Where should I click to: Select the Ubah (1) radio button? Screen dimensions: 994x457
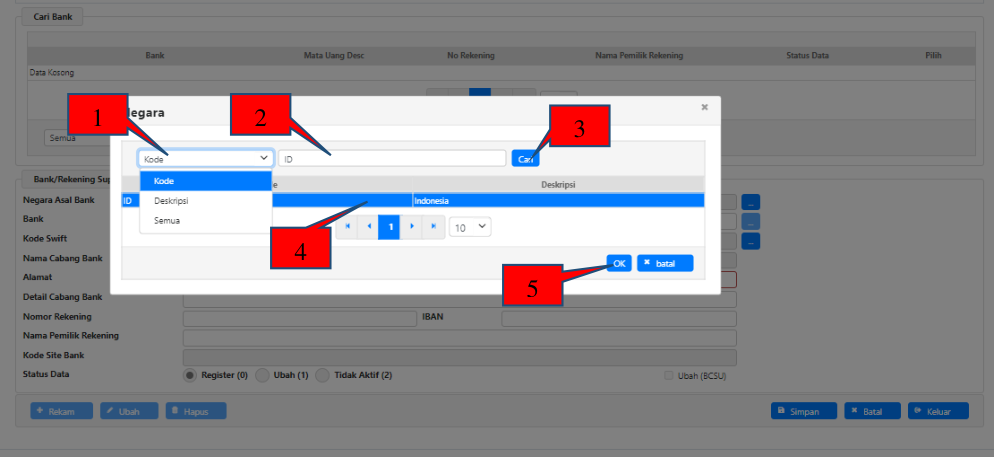pos(263,375)
